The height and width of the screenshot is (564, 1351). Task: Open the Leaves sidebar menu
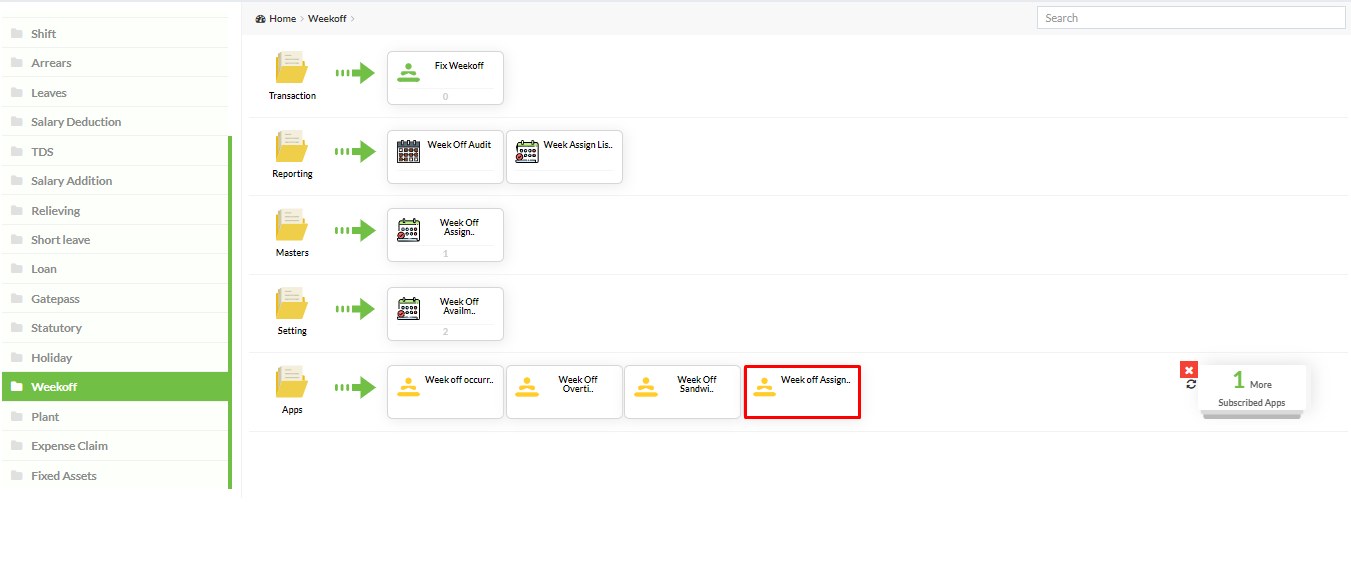(x=115, y=92)
